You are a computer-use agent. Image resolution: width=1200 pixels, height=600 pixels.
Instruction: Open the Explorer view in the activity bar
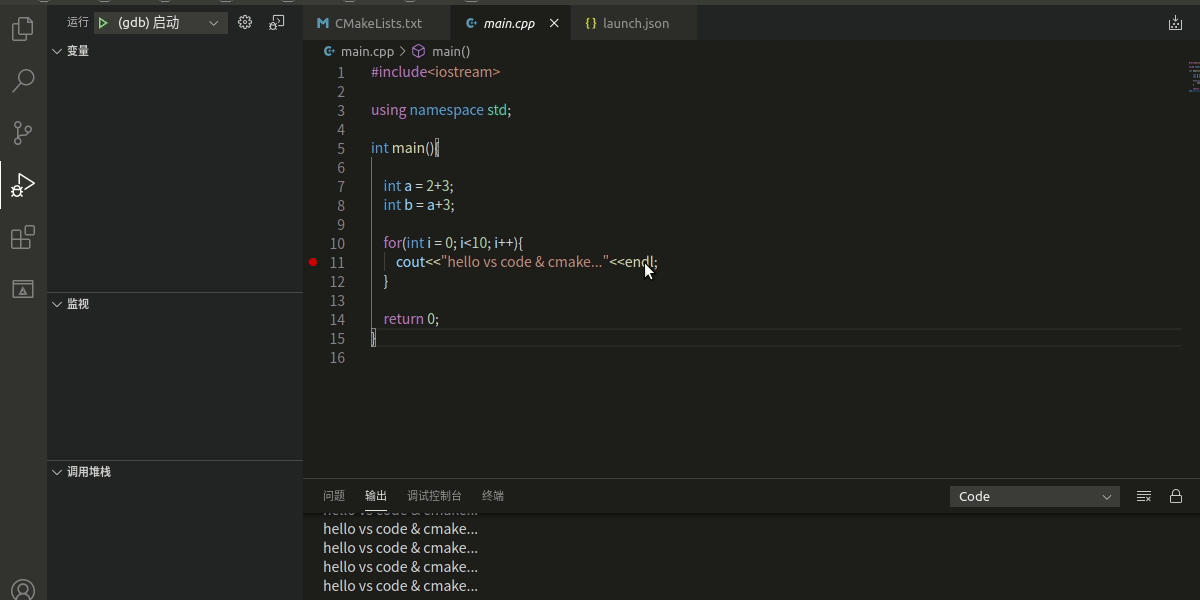pyautogui.click(x=22, y=30)
